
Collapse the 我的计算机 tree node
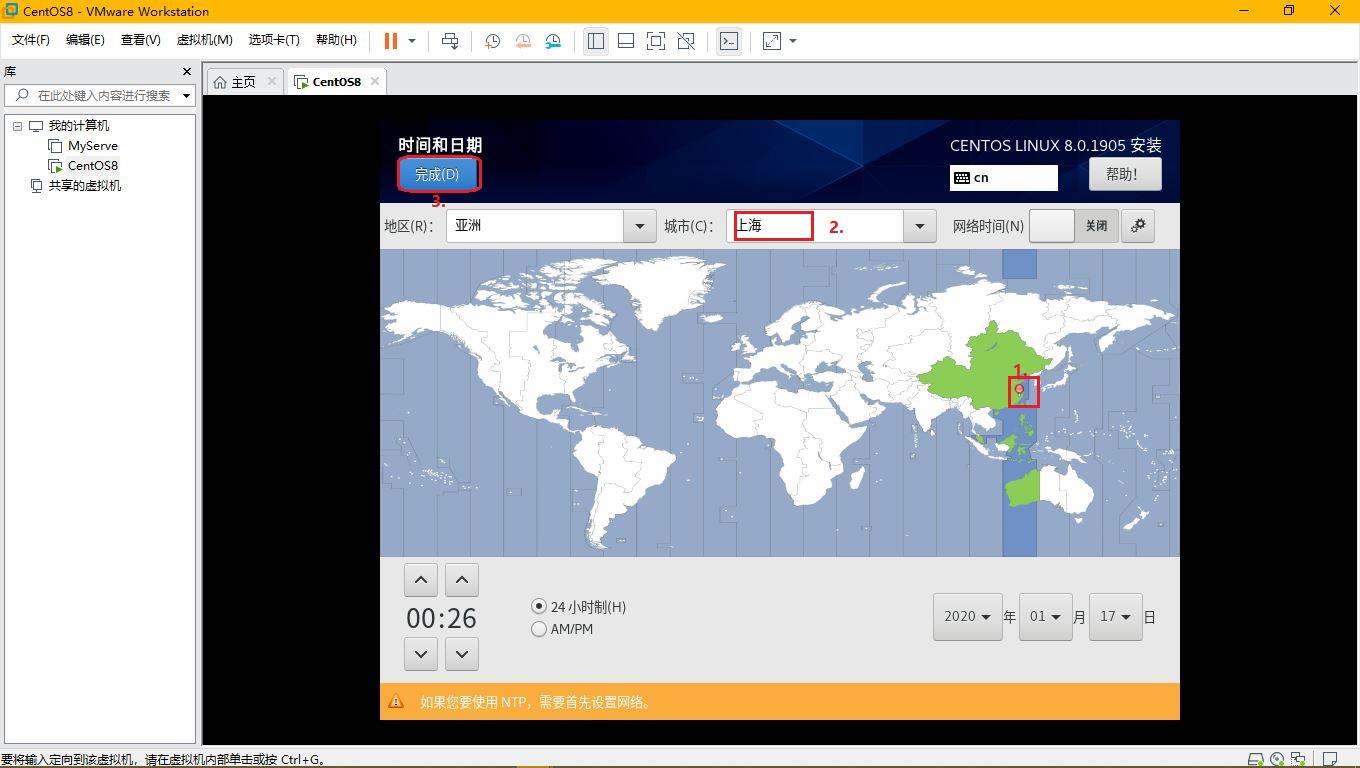click(17, 126)
